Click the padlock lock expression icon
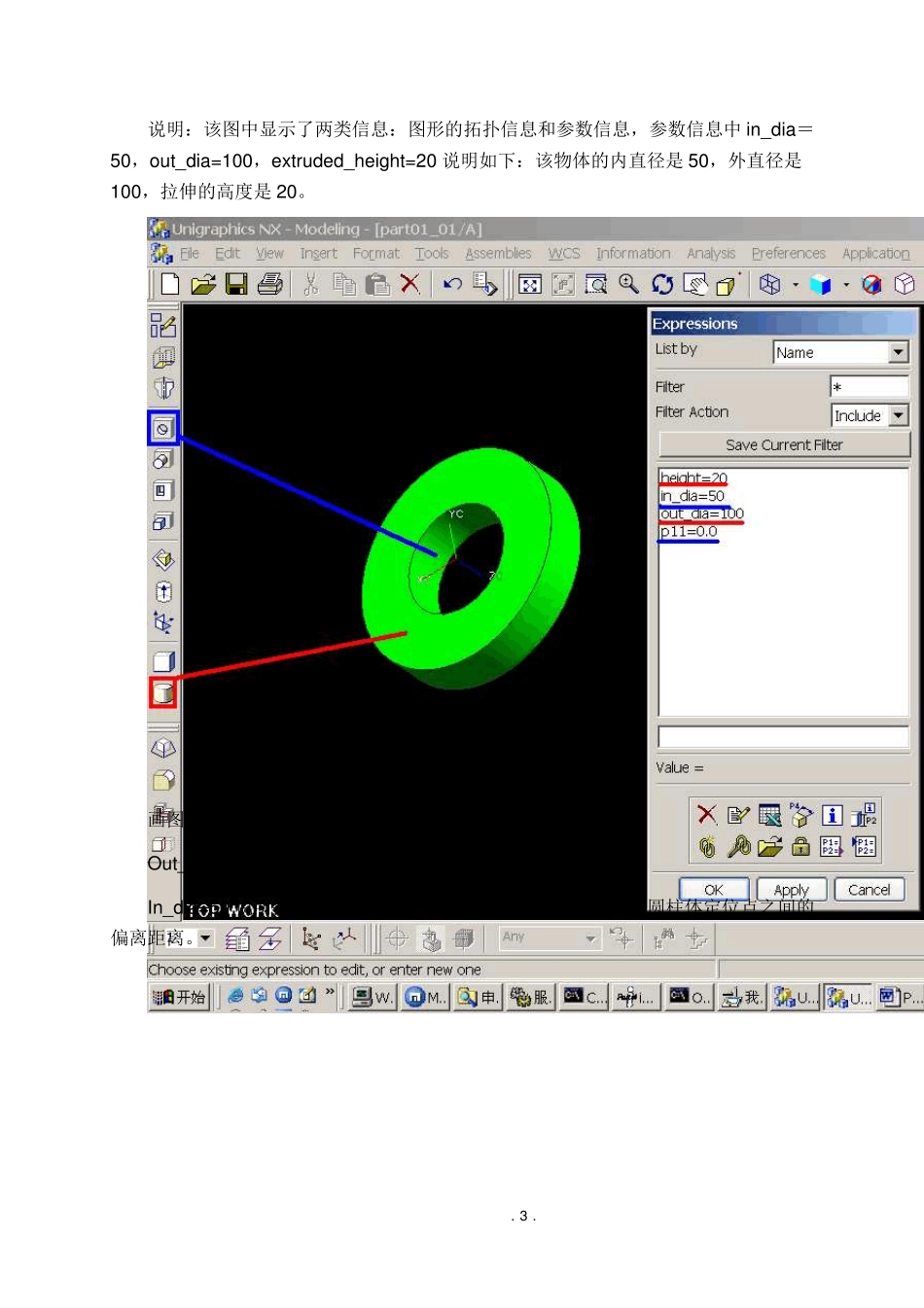Image resolution: width=924 pixels, height=1308 pixels. click(x=800, y=846)
